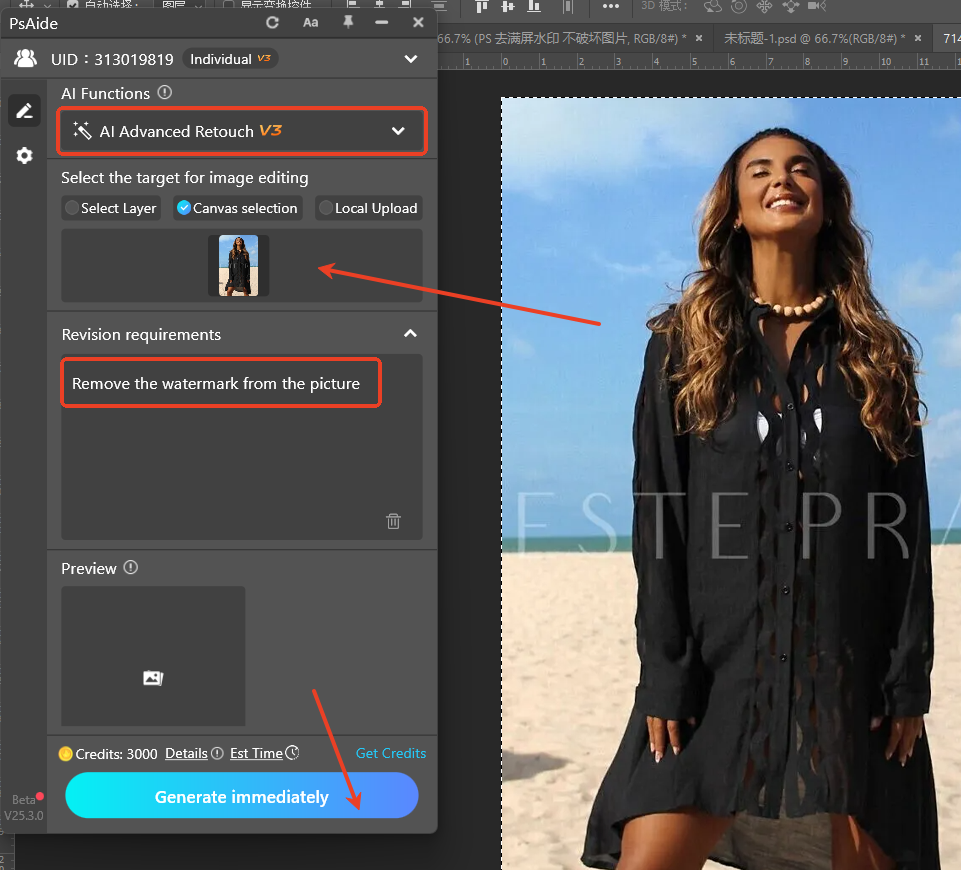The height and width of the screenshot is (870, 961).
Task: Open the more options ellipsis in Photoshop toolbar
Action: coord(611,7)
